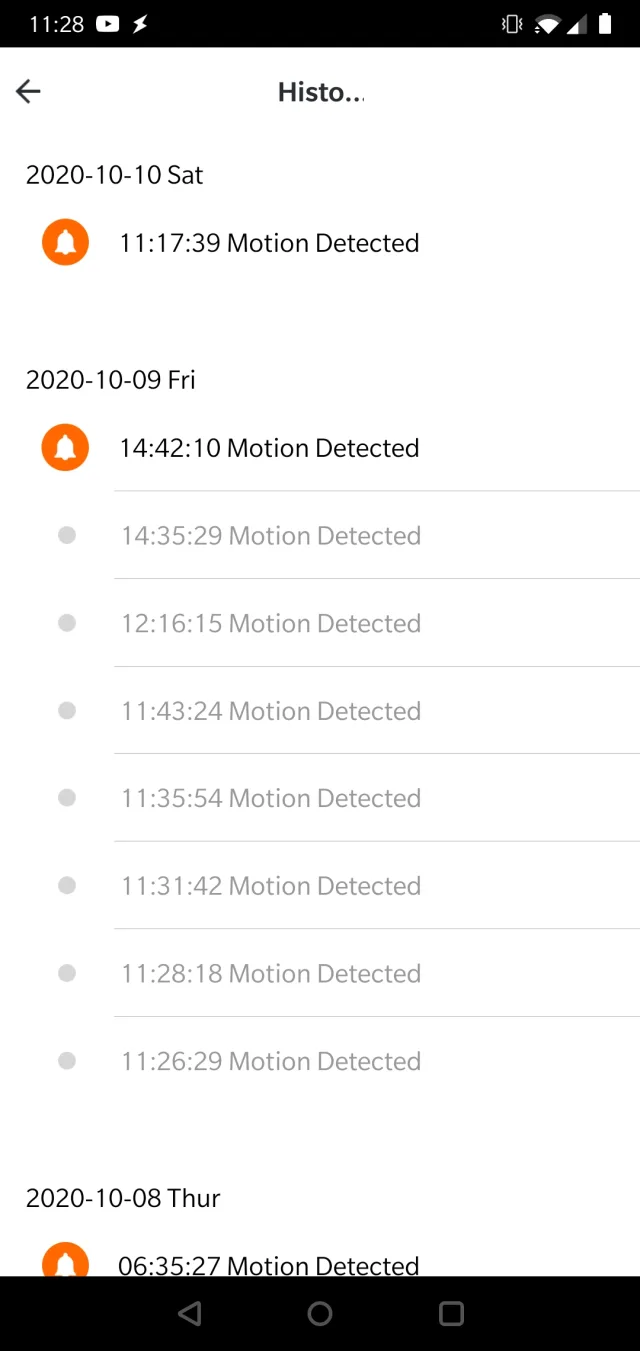Viewport: 640px width, 1351px height.
Task: Open the 11:17:39 Motion Detected event
Action: pos(269,243)
